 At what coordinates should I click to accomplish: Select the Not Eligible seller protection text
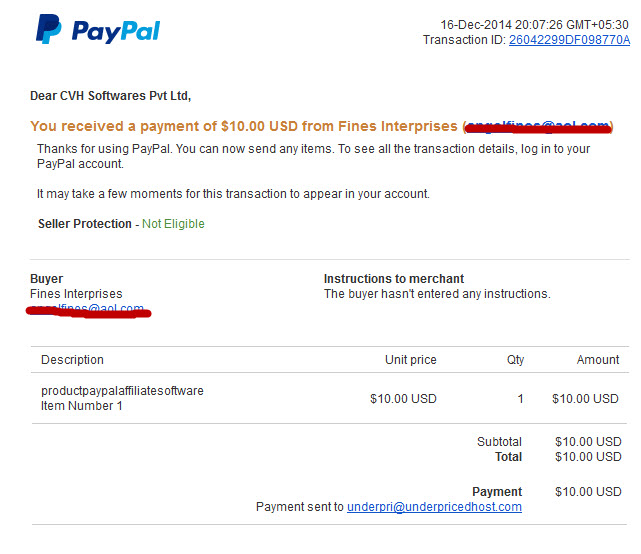[x=173, y=224]
